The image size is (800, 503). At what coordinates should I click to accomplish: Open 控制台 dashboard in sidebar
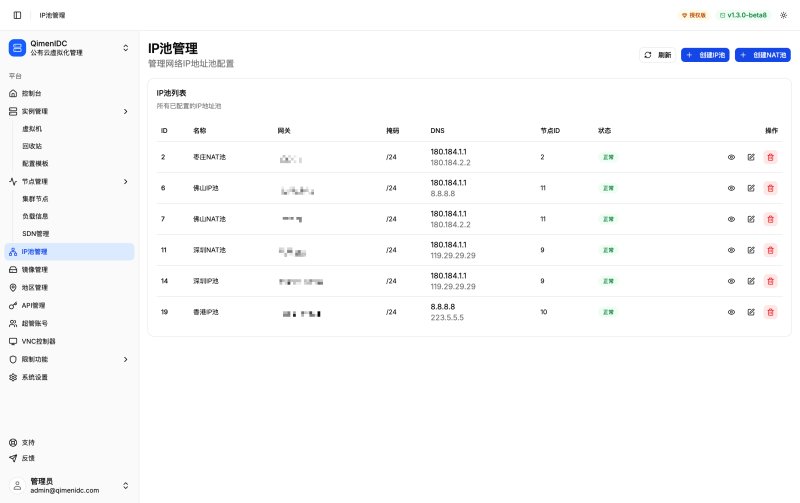point(69,93)
